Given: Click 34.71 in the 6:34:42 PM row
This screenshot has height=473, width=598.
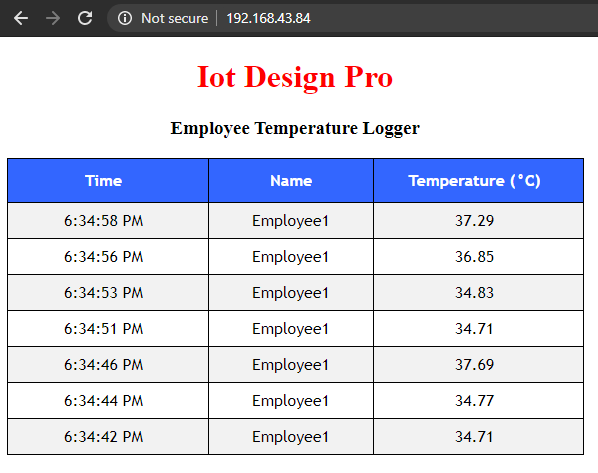Looking at the screenshot, I should click(474, 436).
